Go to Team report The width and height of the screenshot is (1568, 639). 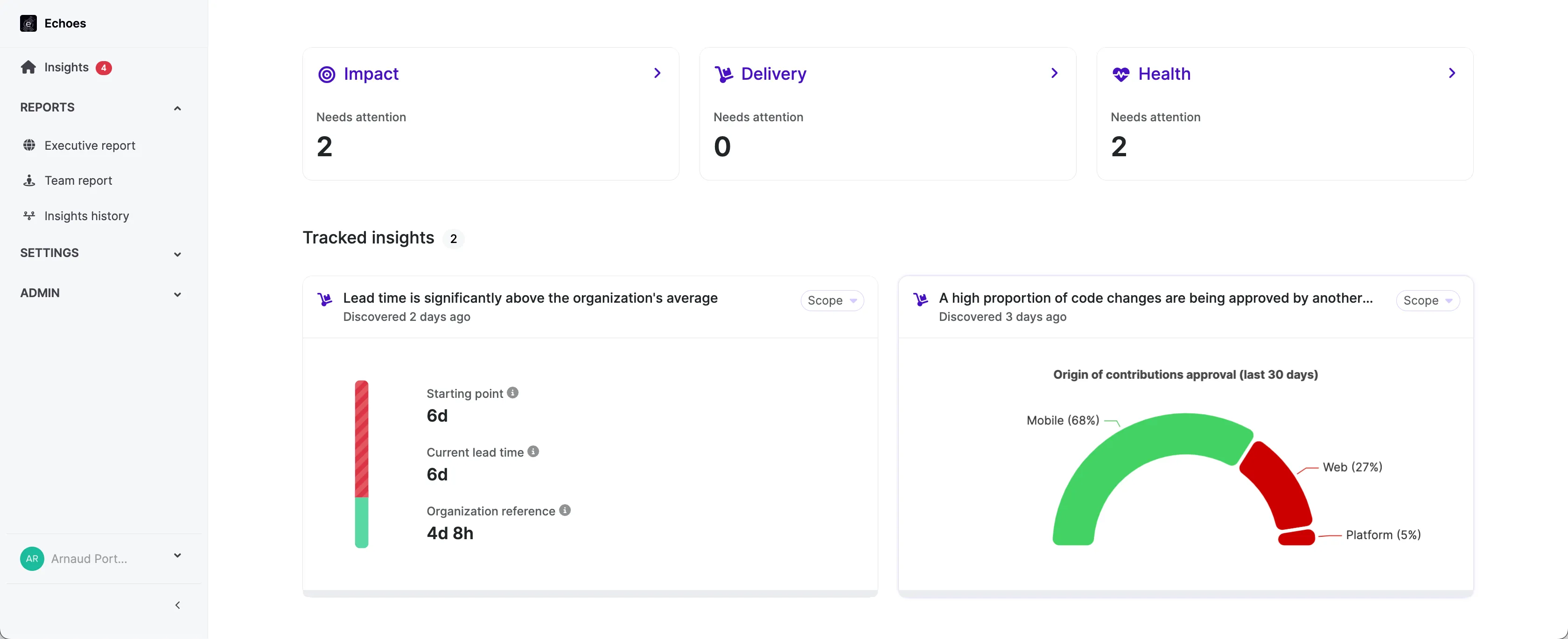click(x=78, y=181)
